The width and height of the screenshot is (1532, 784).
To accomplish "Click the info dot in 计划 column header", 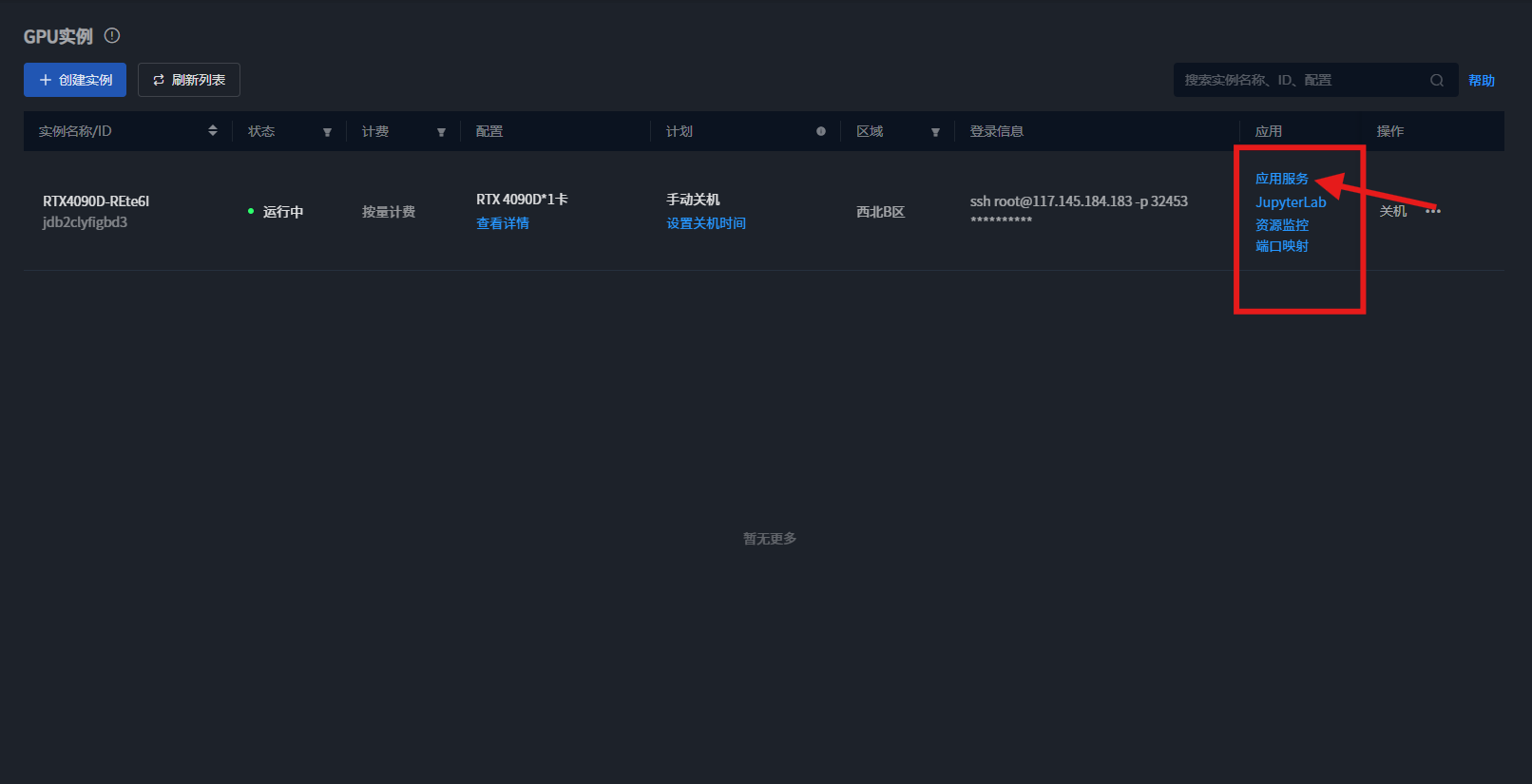I will [x=821, y=131].
